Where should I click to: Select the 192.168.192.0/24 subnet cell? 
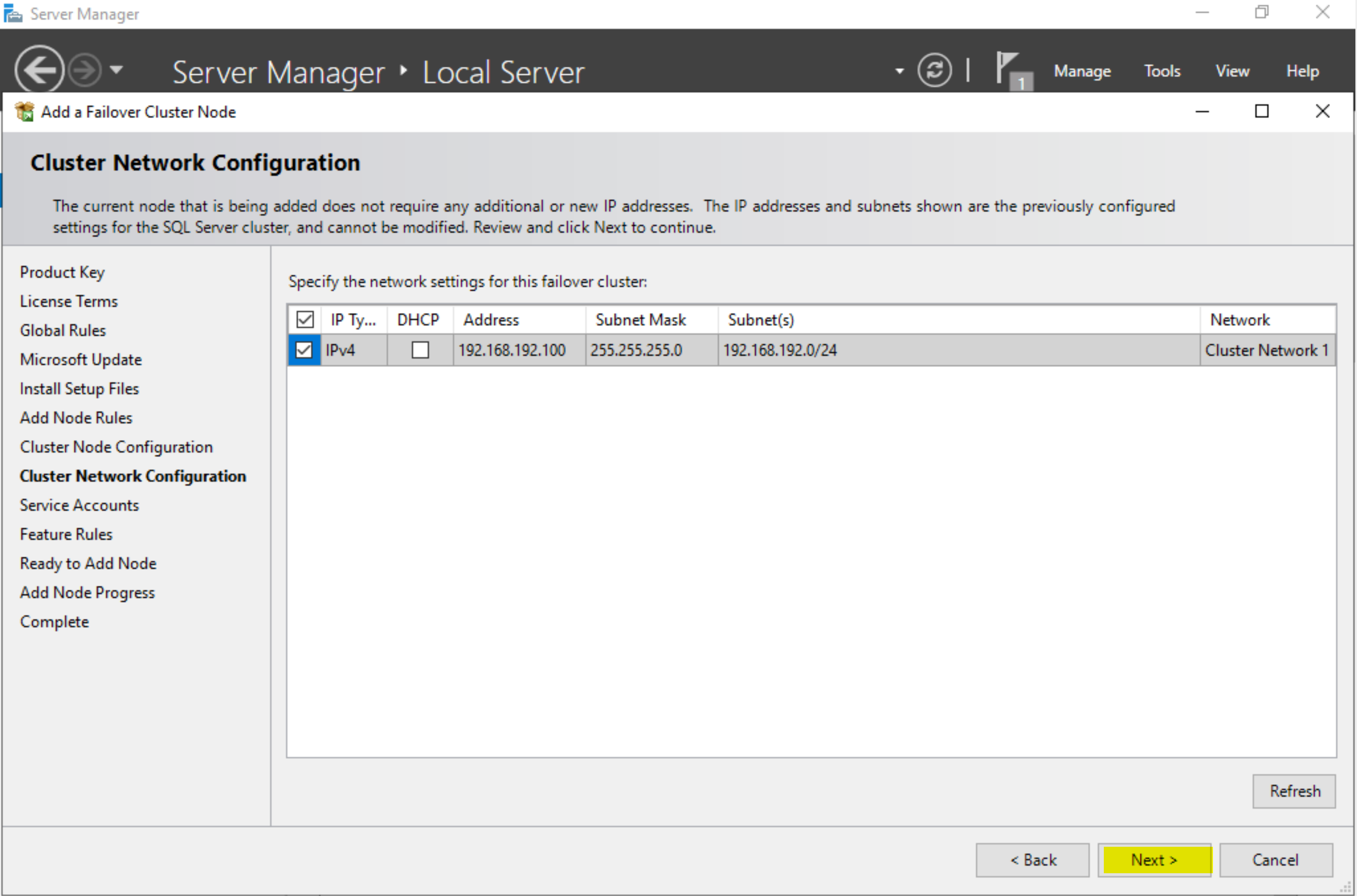click(959, 350)
